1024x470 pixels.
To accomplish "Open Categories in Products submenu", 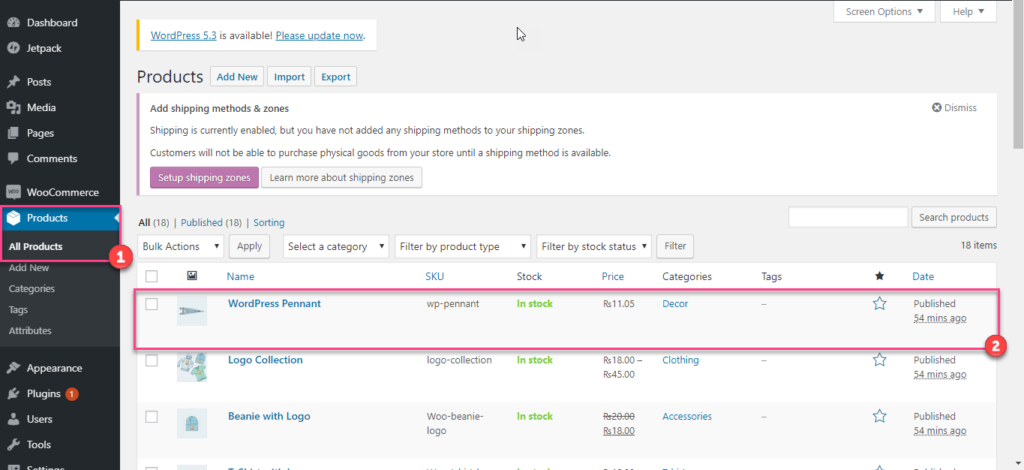I will tap(32, 289).
